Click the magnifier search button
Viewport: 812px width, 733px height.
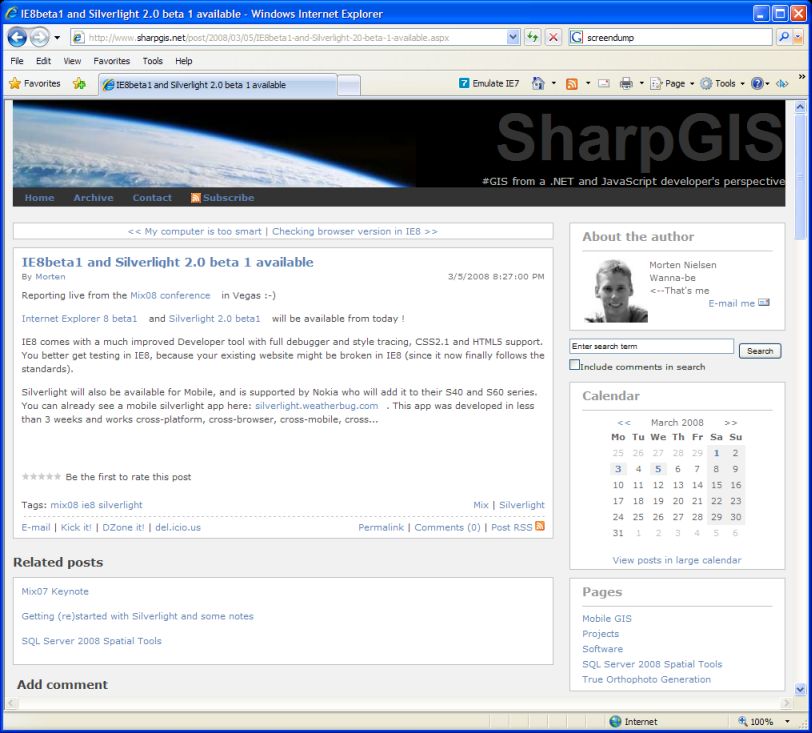click(x=784, y=37)
